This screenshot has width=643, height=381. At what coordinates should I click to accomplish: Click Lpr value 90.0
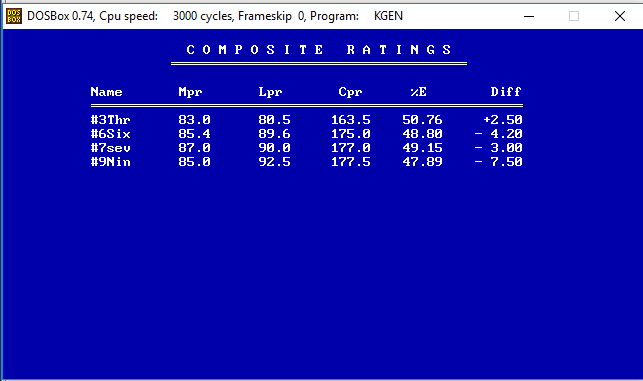(274, 148)
